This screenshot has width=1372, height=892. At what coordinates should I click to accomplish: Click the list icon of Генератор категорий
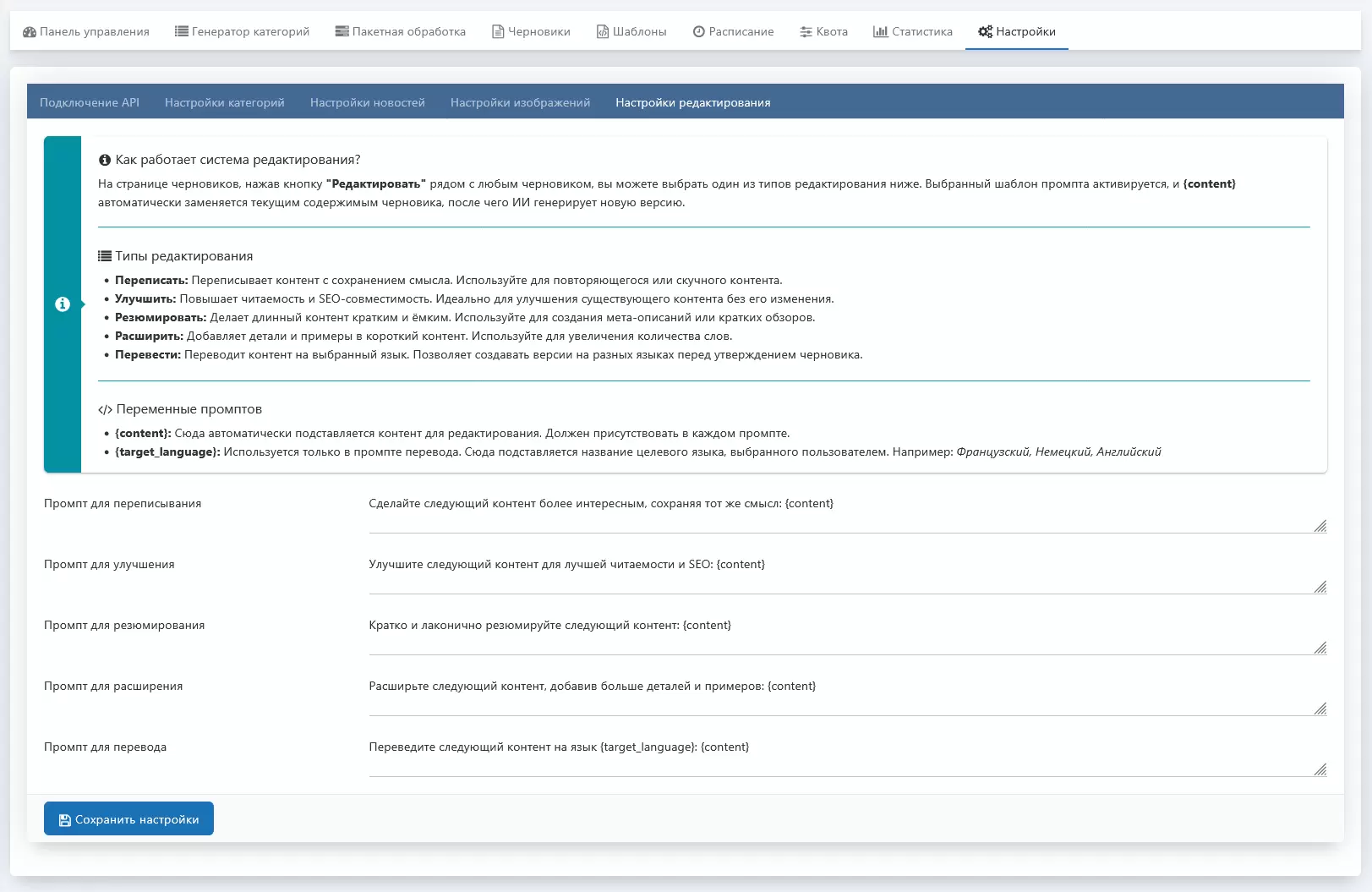pyautogui.click(x=181, y=32)
